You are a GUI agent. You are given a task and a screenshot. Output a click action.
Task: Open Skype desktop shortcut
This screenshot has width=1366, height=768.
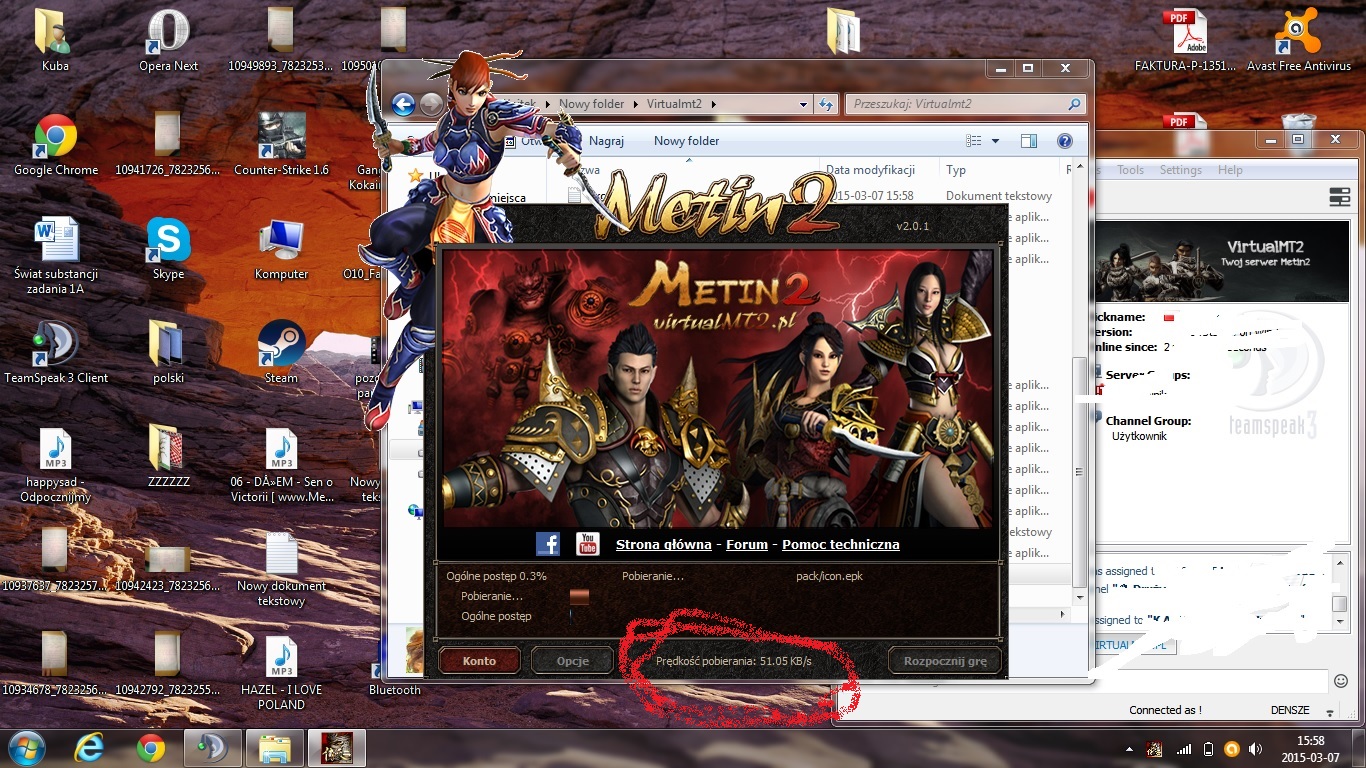click(x=168, y=250)
